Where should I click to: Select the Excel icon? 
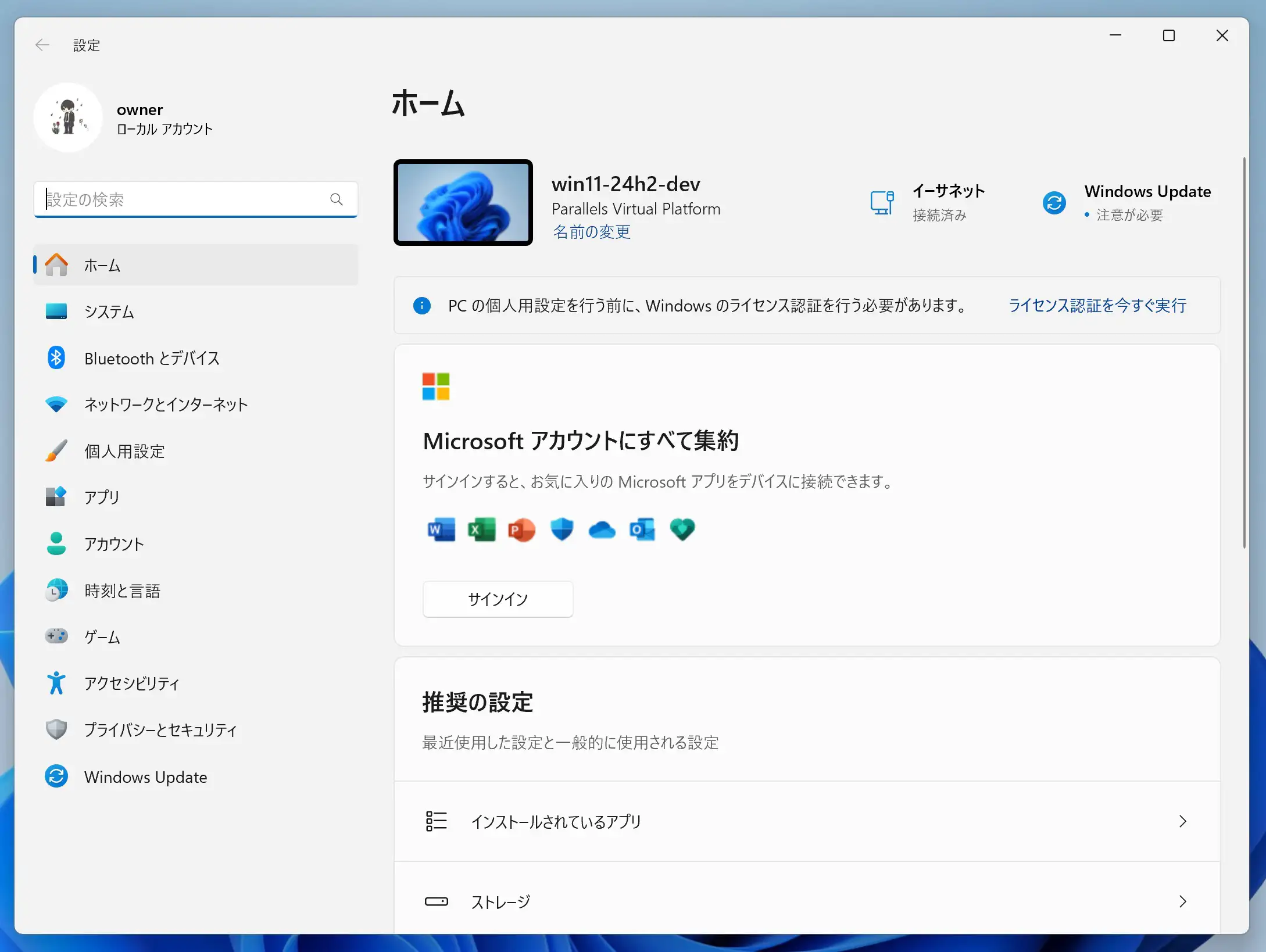[481, 529]
